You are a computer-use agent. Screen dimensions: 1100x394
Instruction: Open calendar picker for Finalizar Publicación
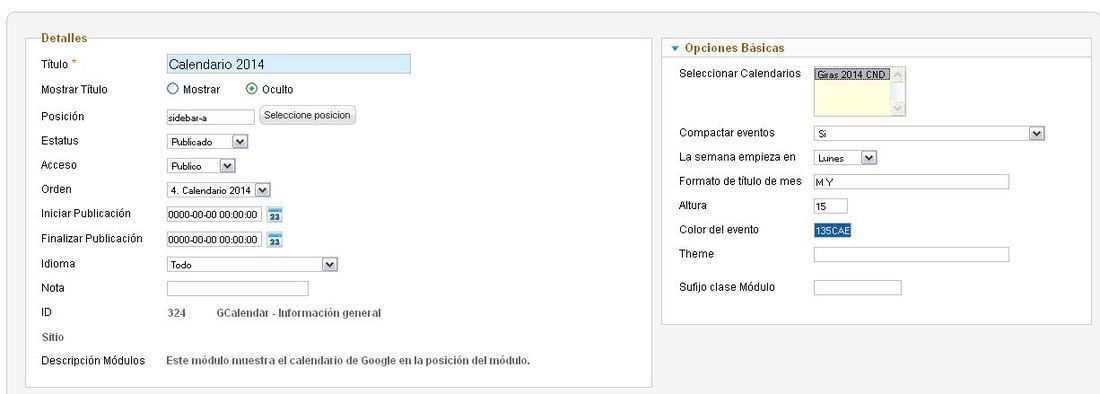coord(275,240)
